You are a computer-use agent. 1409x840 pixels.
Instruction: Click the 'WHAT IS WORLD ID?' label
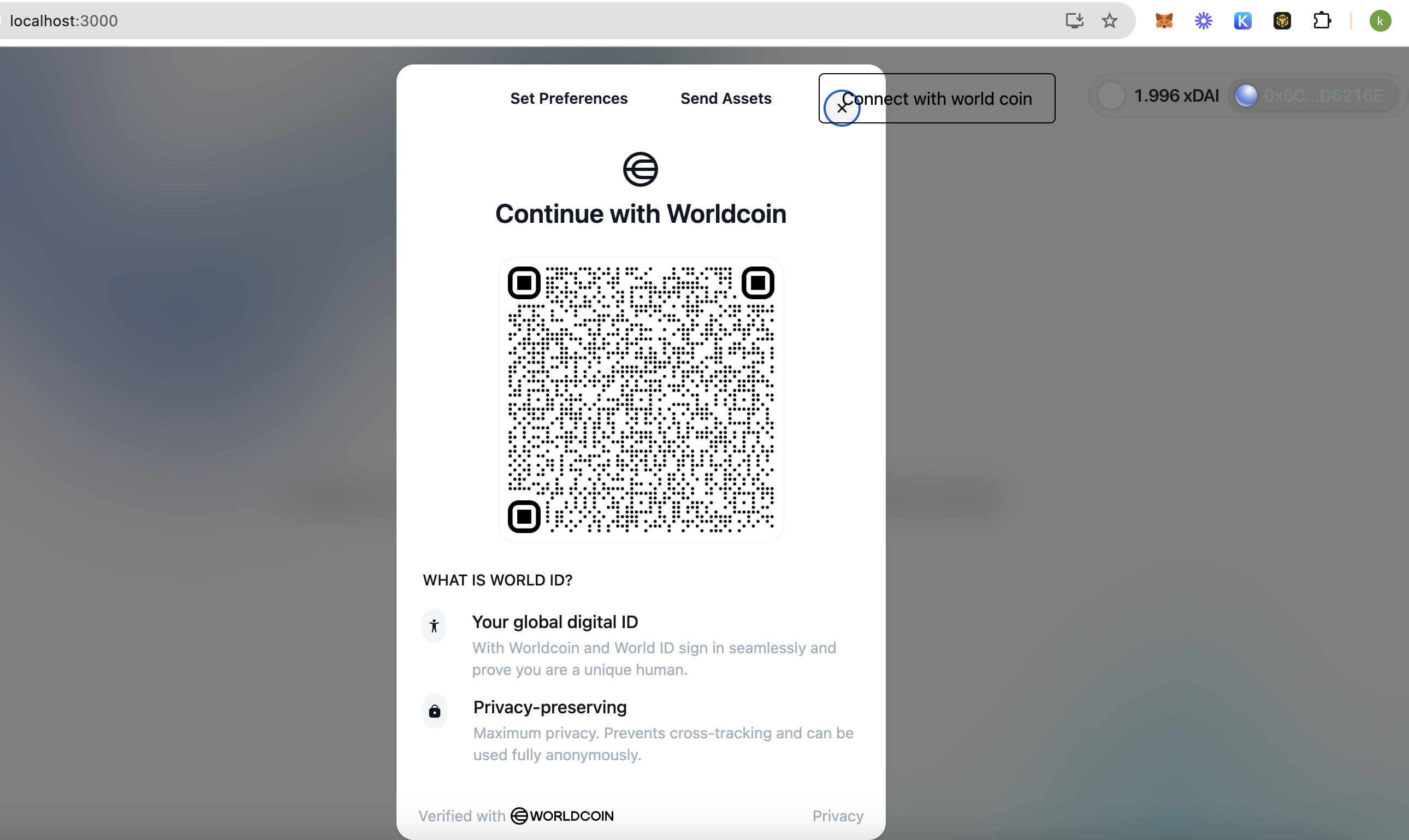coord(498,580)
